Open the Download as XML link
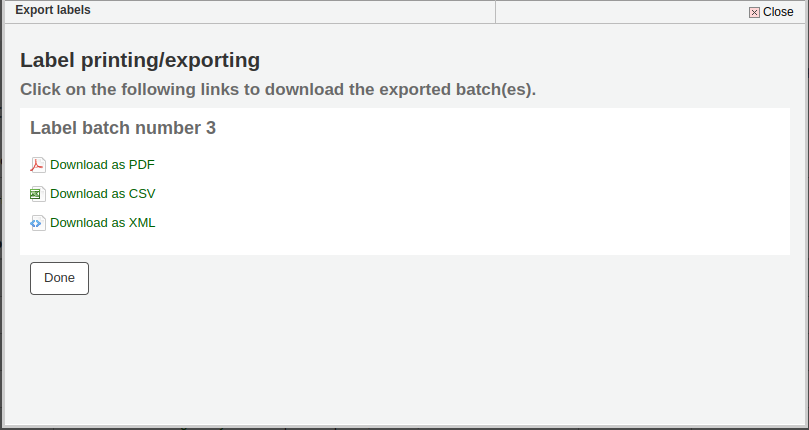Image resolution: width=809 pixels, height=430 pixels. 102,223
